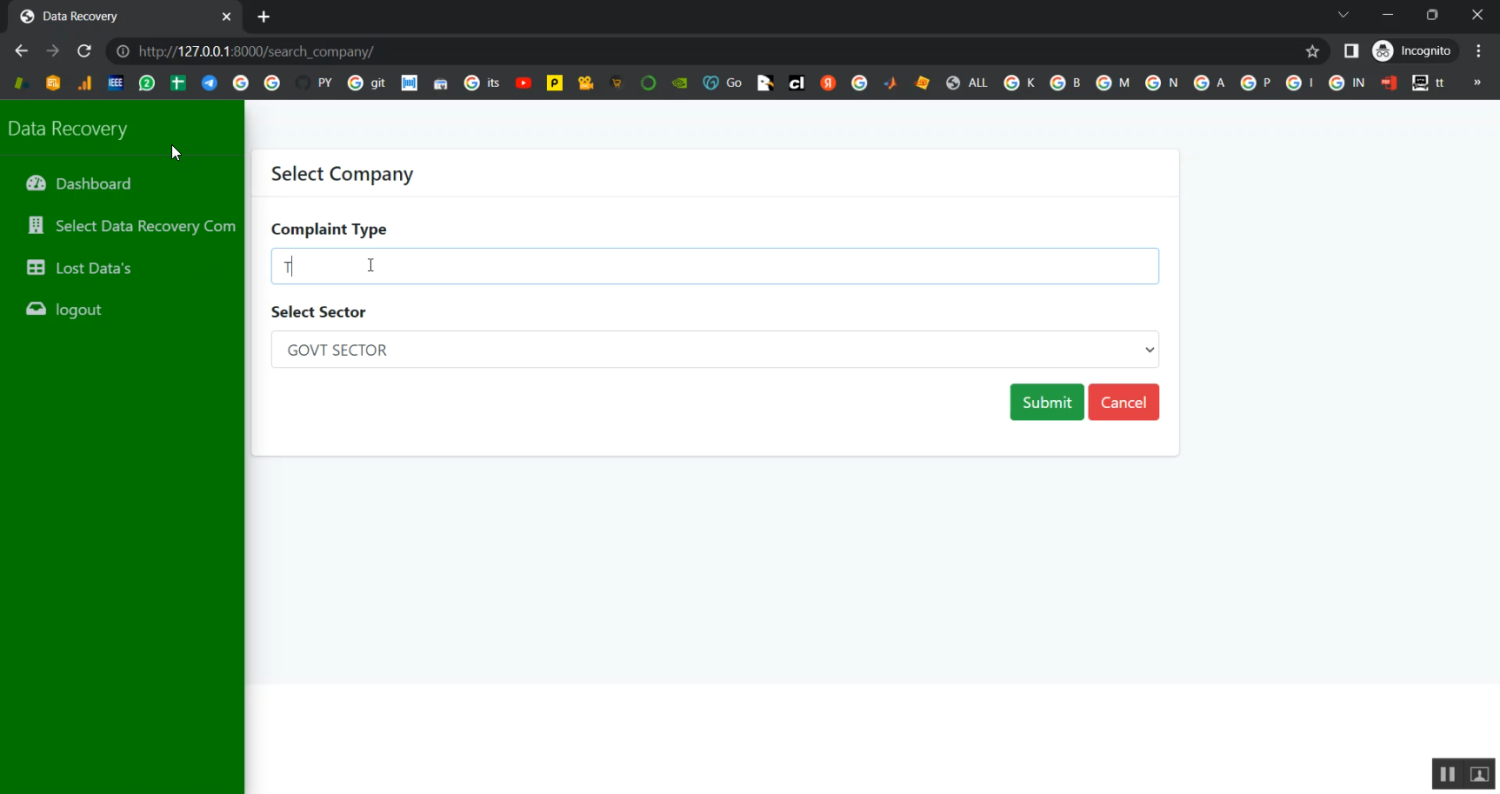This screenshot has height=794, width=1500.
Task: Open Lost Data's in the sidebar
Action: tap(93, 268)
